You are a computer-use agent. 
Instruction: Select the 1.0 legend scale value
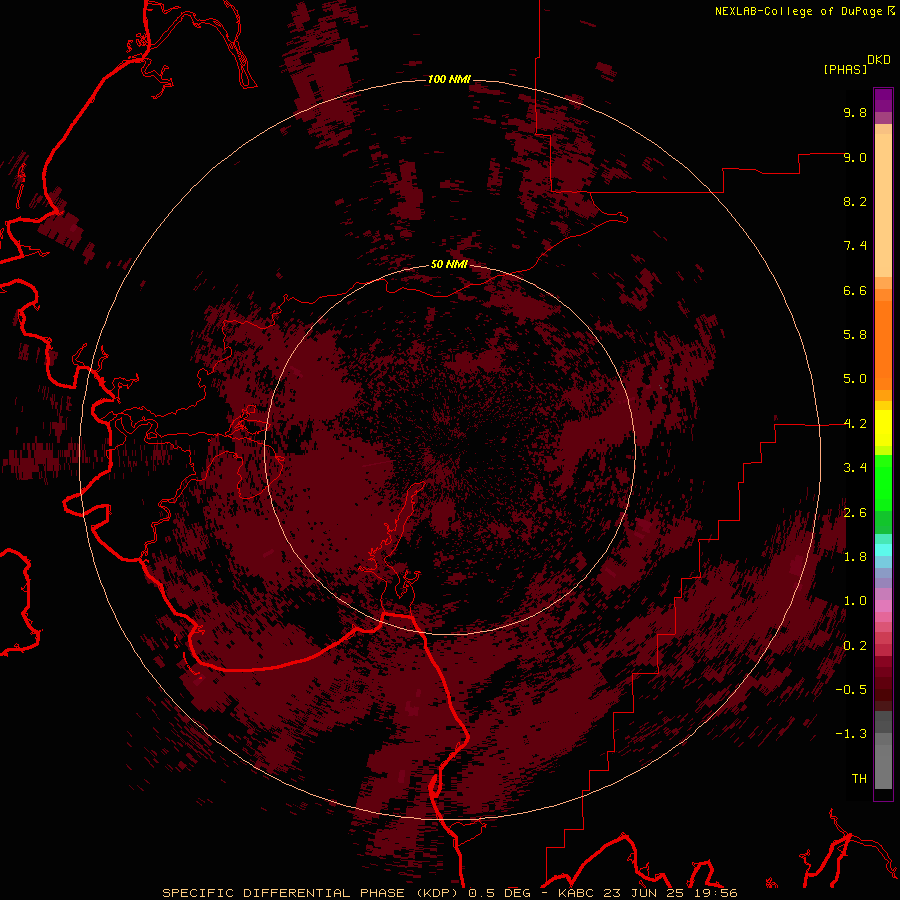click(855, 601)
